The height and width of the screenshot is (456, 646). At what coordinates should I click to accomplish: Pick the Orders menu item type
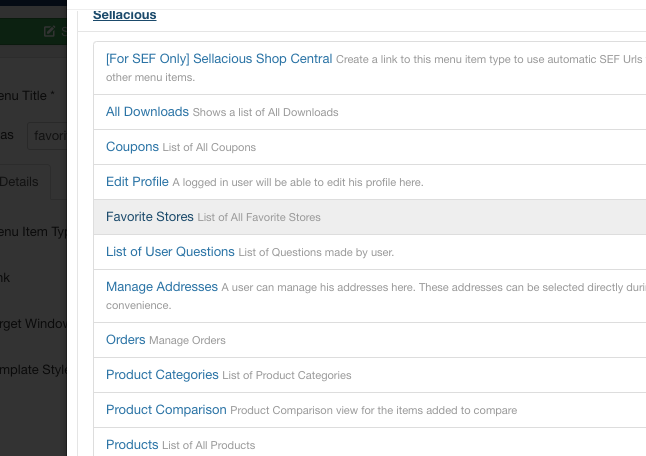pos(125,339)
